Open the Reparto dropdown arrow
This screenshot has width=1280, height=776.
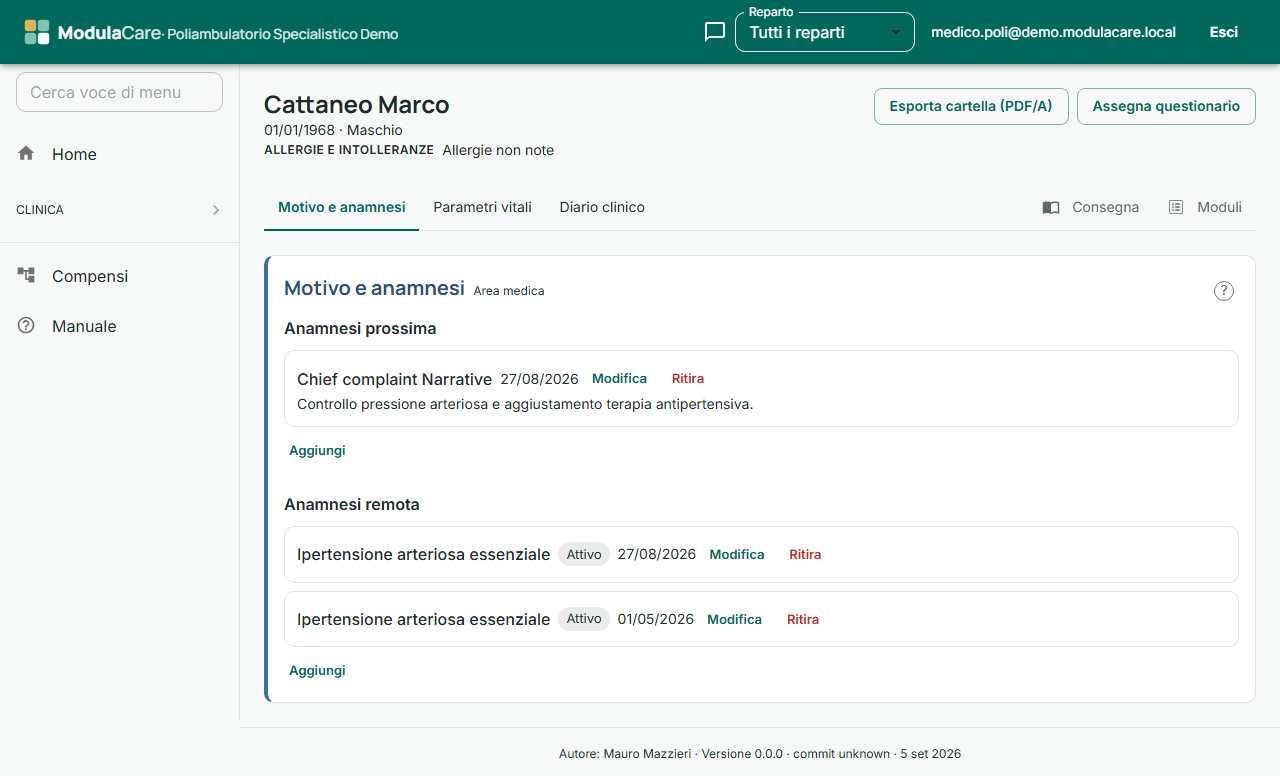point(896,32)
